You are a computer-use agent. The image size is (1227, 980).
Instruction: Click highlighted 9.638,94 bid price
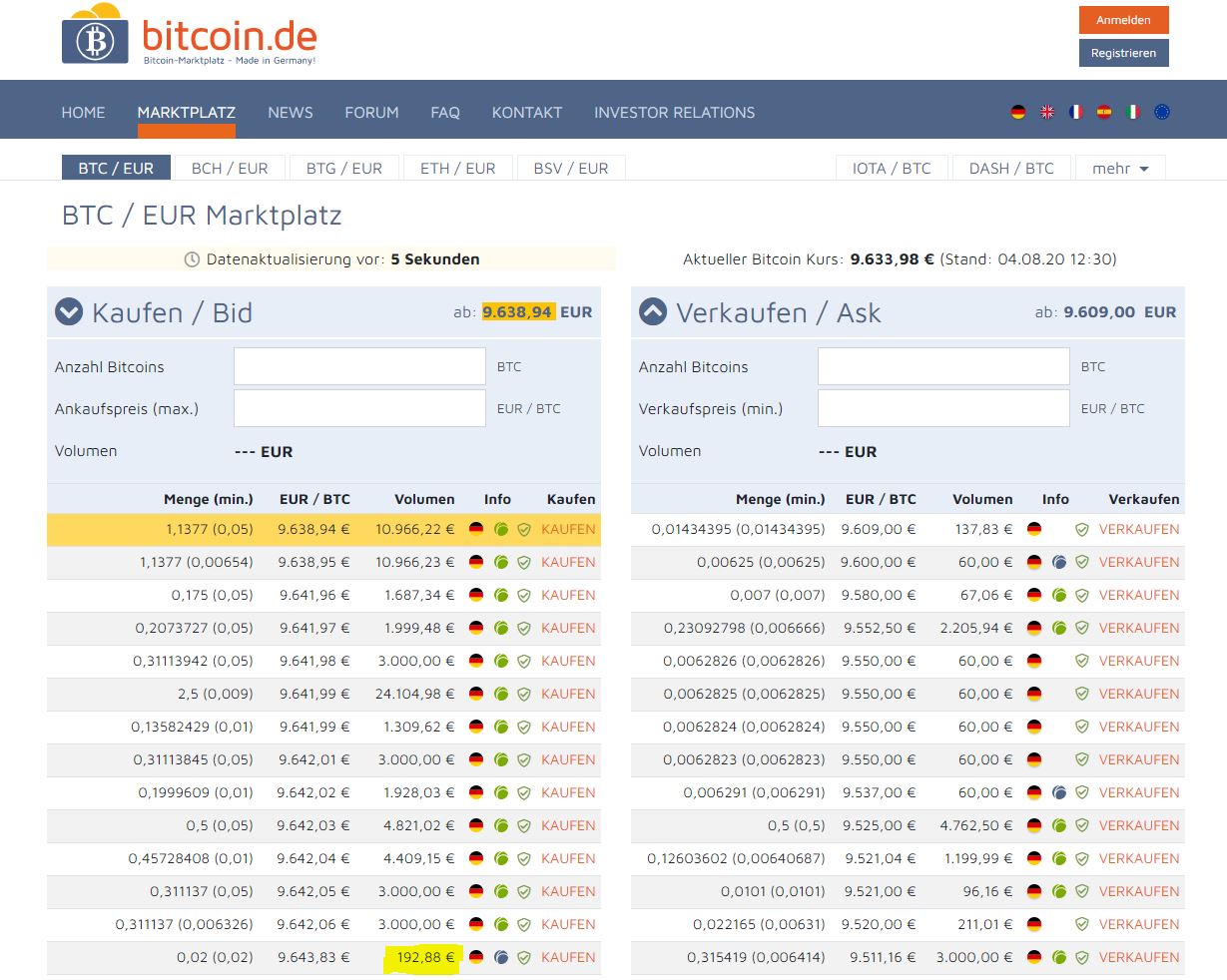tap(517, 312)
